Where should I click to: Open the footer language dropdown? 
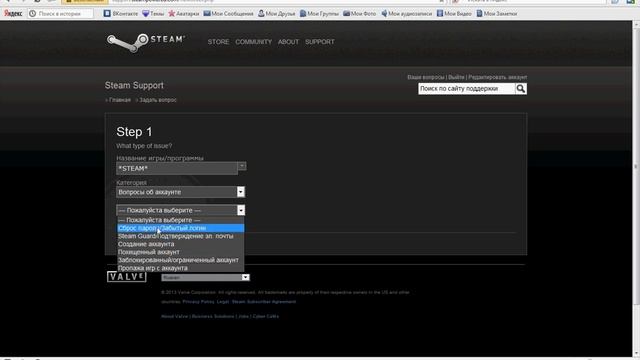205,278
